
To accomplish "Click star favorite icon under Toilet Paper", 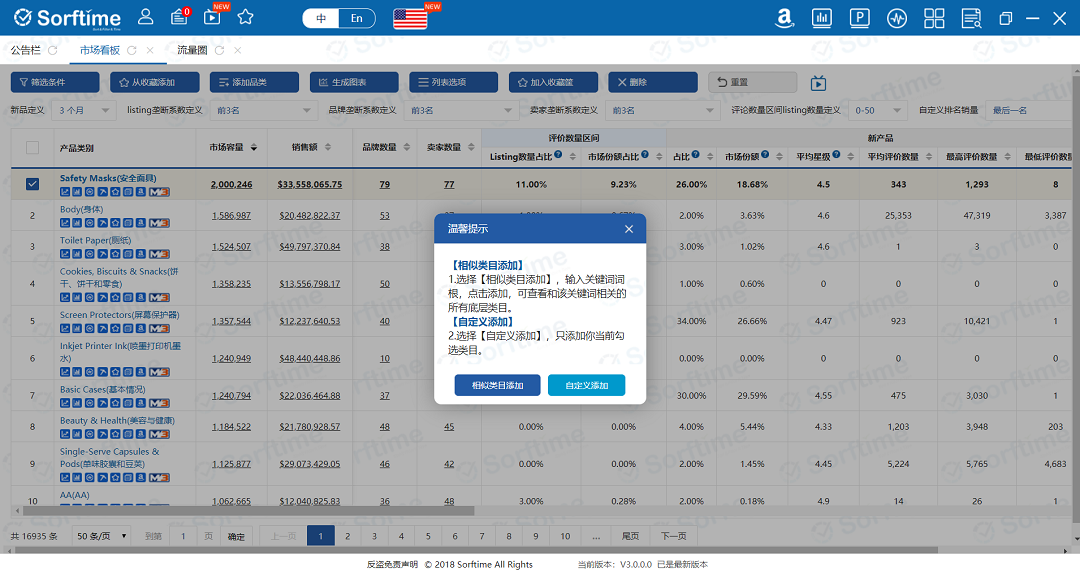I will pos(115,254).
